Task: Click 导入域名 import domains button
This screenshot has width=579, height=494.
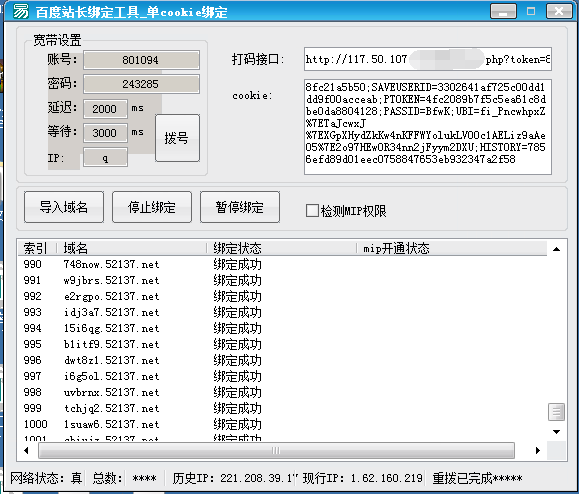Action: [x=64, y=207]
